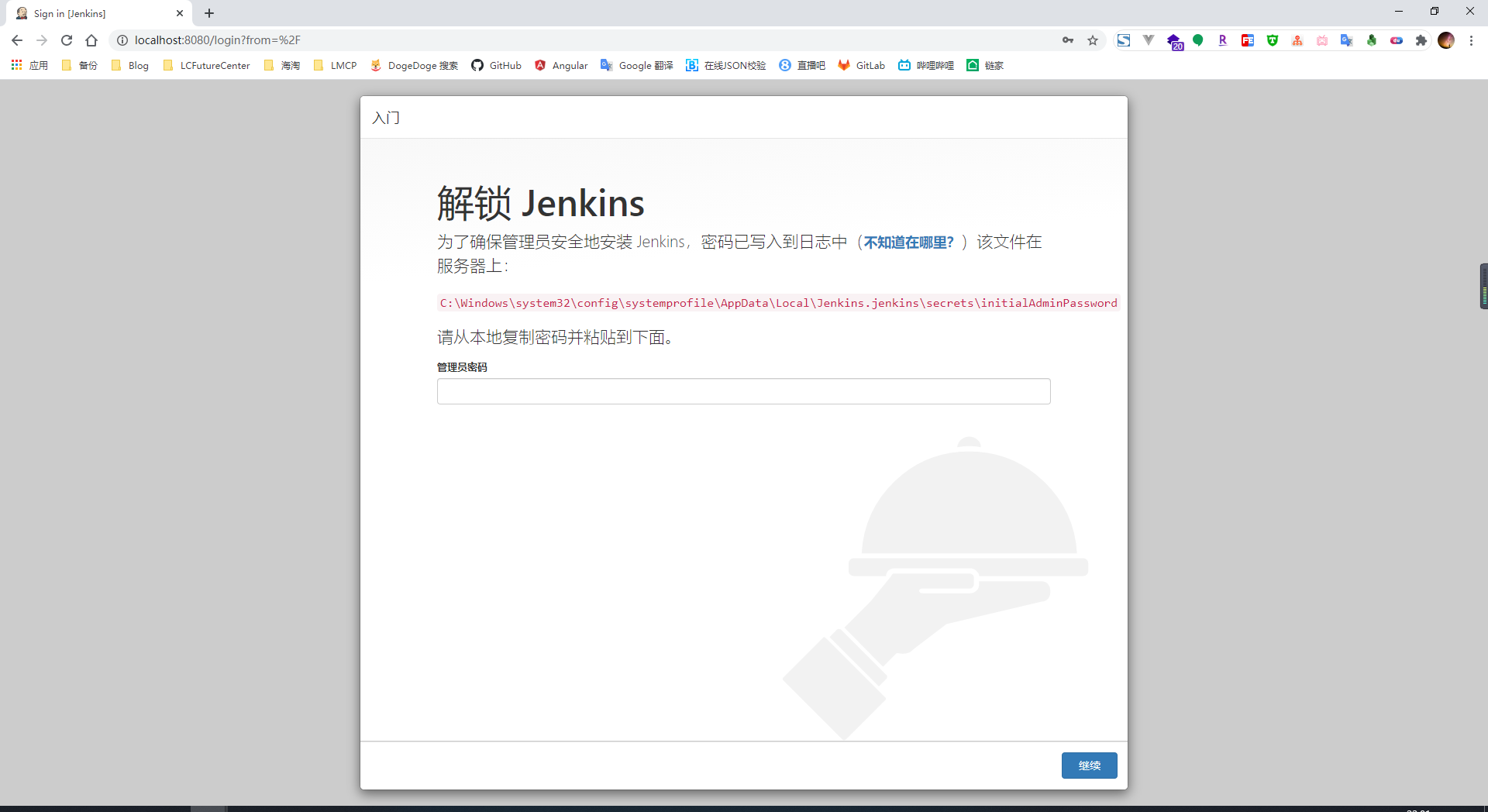The width and height of the screenshot is (1488, 812).
Task: Click the 不知道在哪里? help link
Action: pos(908,243)
